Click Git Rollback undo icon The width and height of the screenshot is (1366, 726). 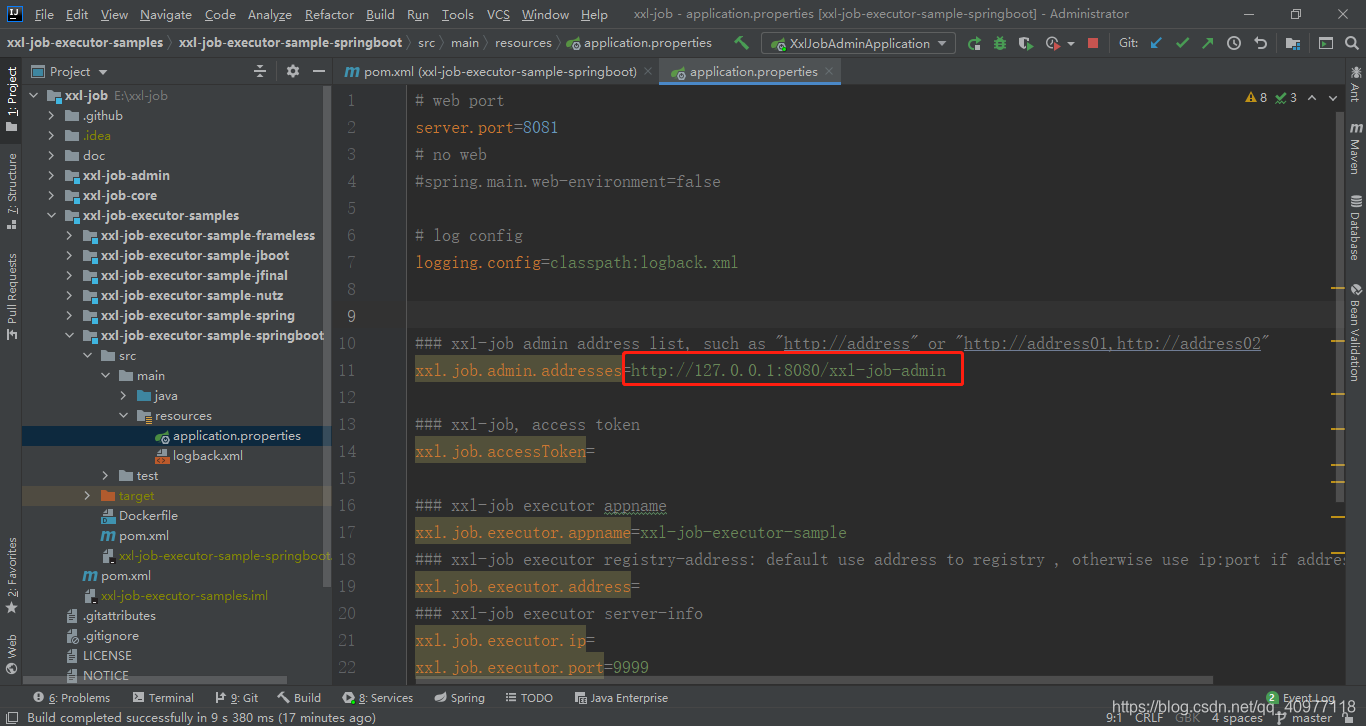[1260, 43]
